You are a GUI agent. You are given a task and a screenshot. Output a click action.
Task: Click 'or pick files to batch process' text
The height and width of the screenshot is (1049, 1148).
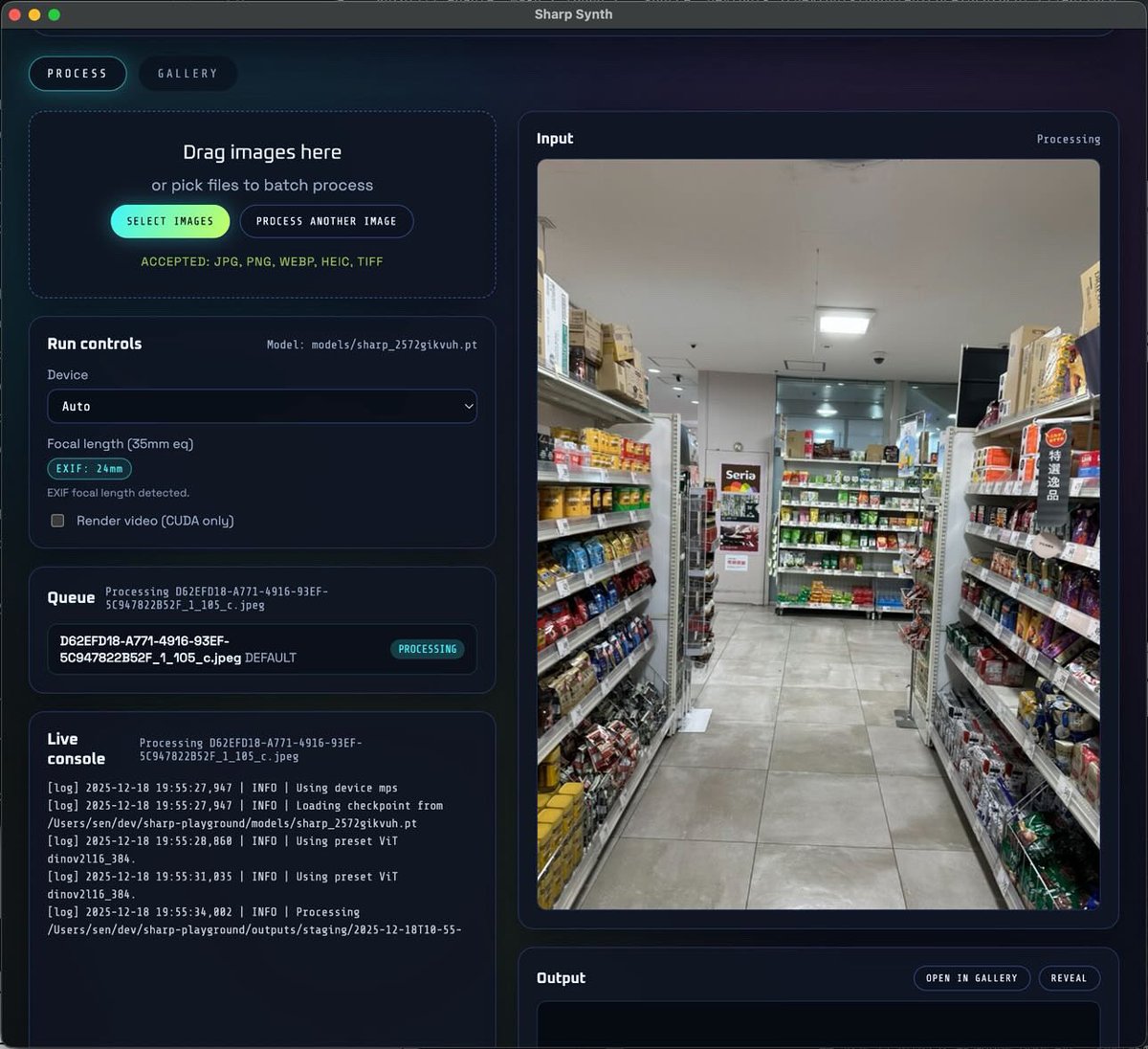click(x=262, y=186)
